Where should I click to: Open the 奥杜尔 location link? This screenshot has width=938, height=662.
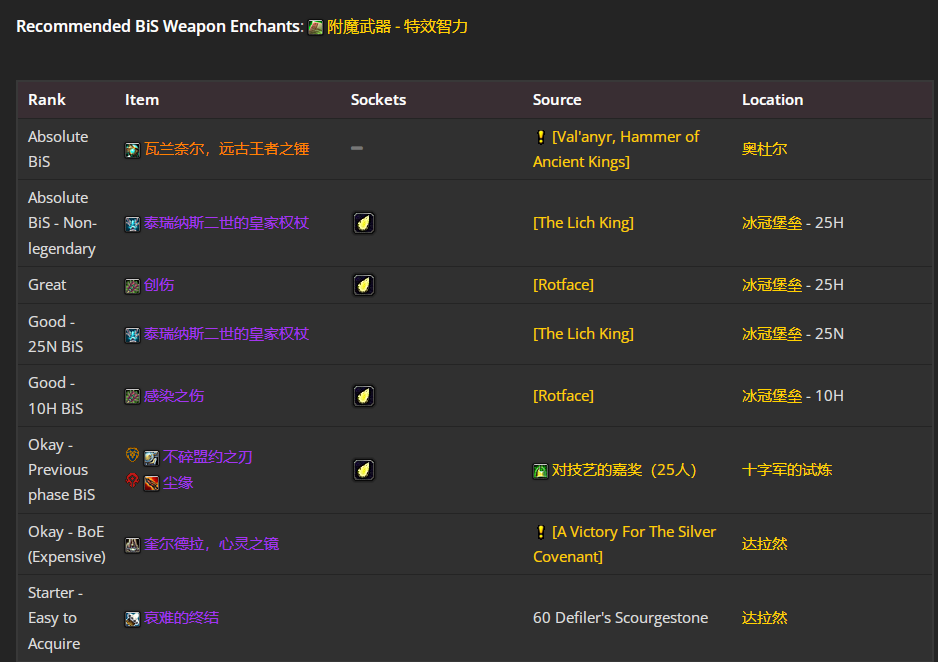(765, 148)
